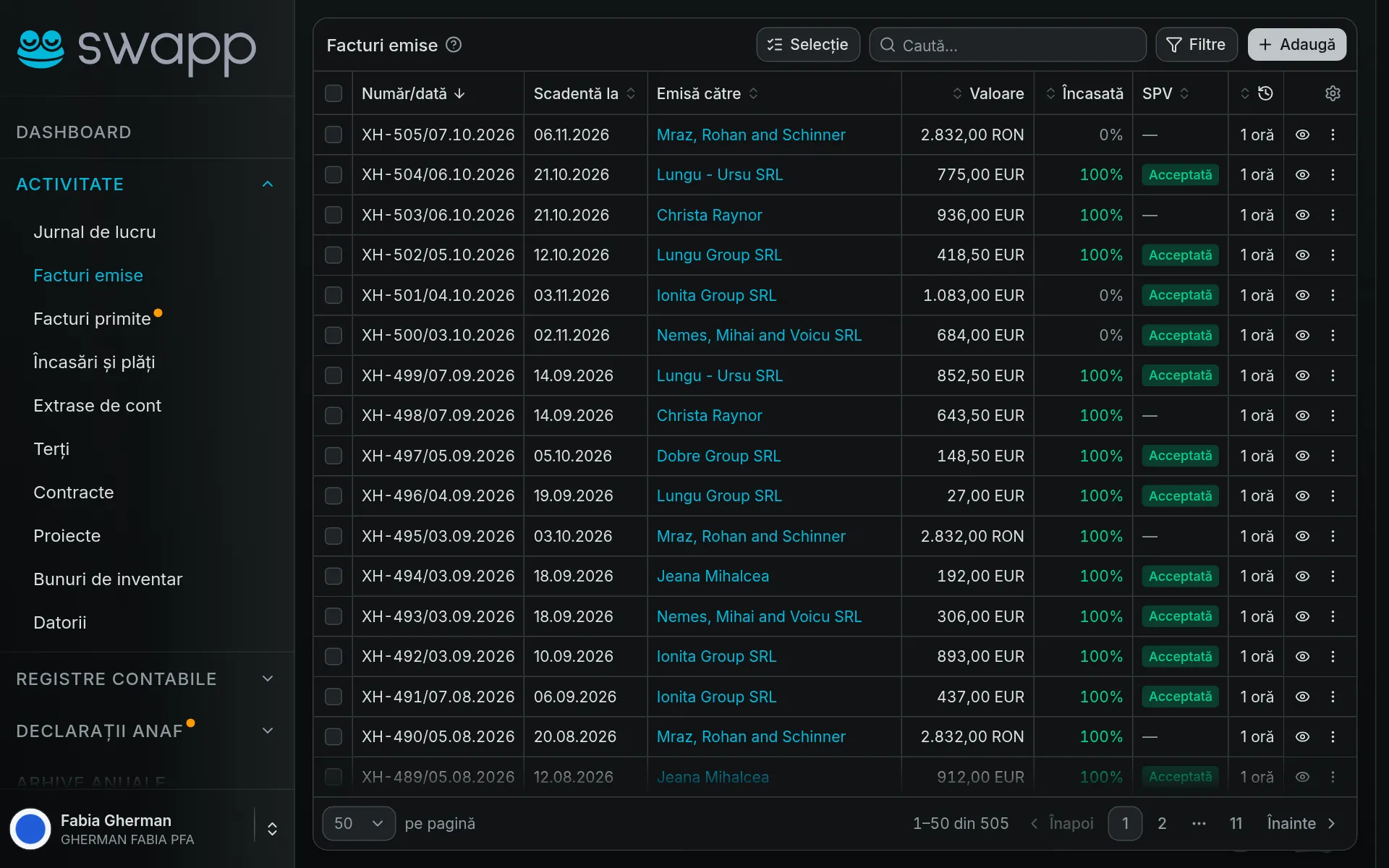The image size is (1389, 868).
Task: Open actions menu for XH-496
Action: 1333,495
